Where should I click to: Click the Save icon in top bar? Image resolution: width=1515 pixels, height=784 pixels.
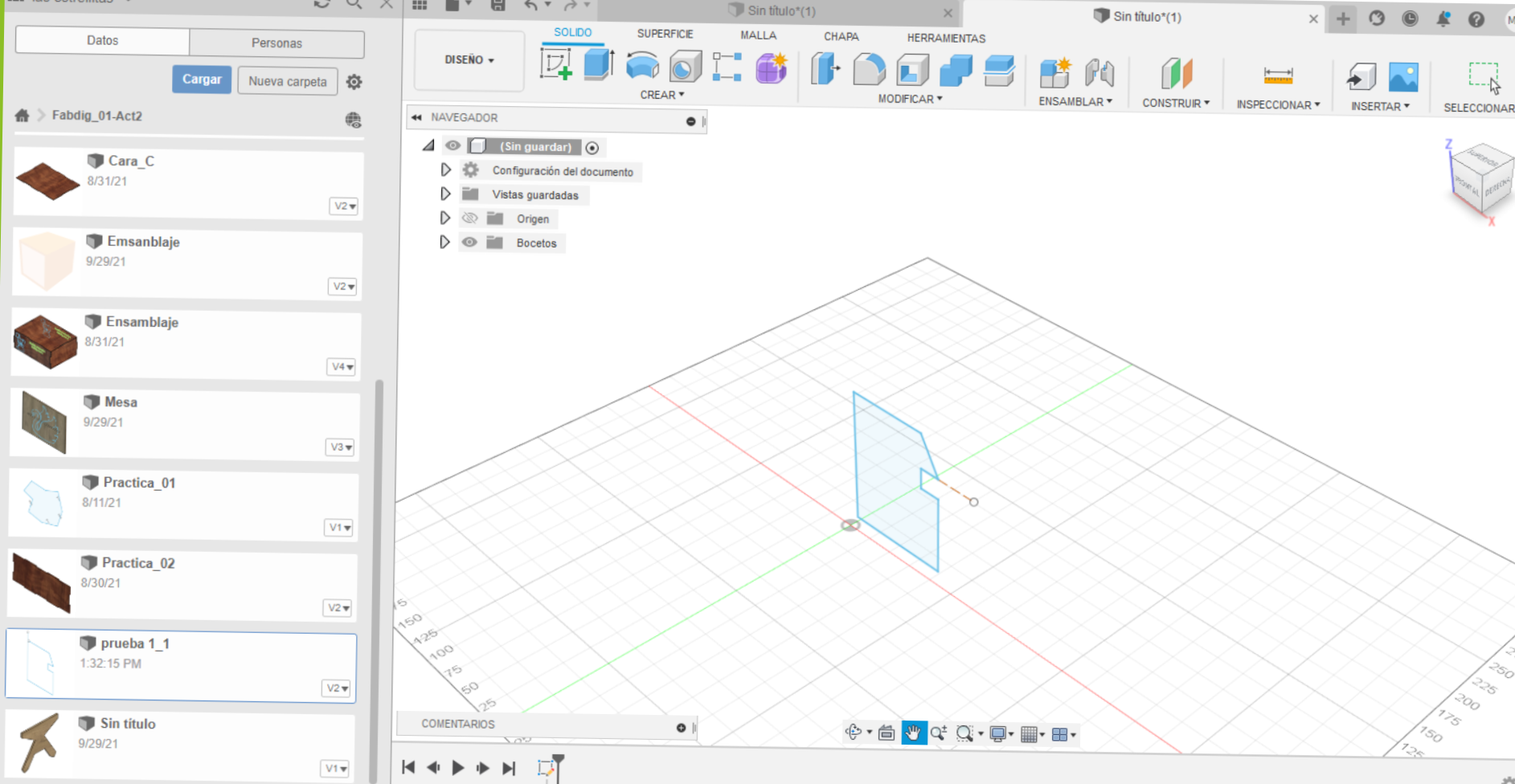point(498,6)
